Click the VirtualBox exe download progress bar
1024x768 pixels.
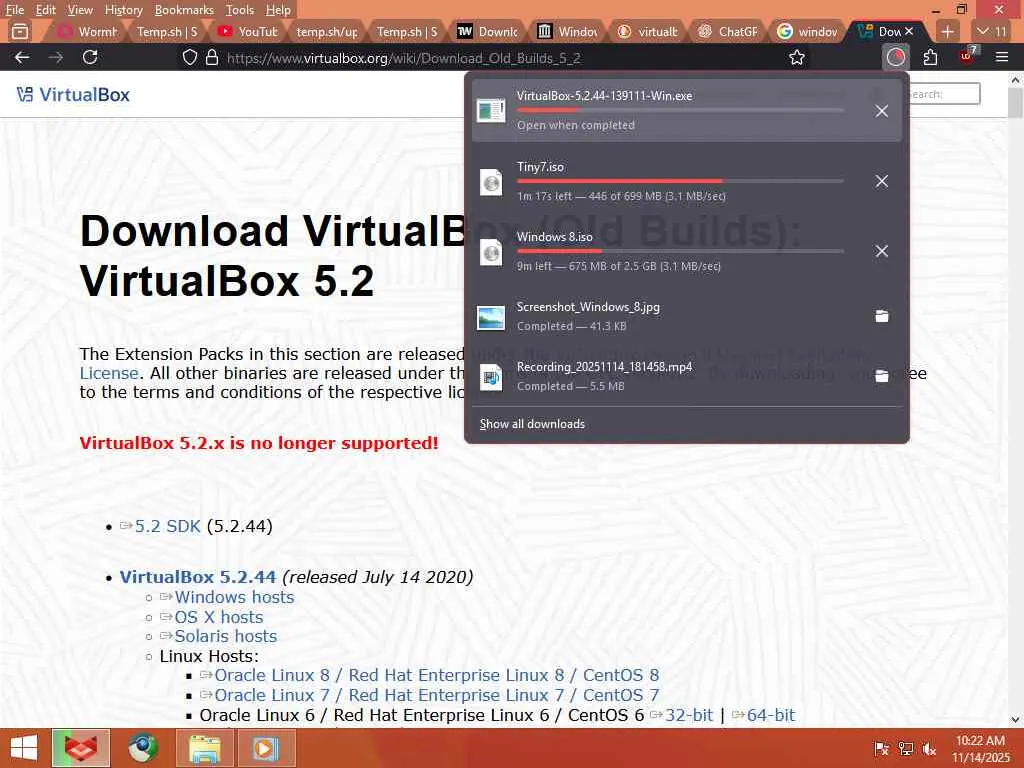pos(680,110)
